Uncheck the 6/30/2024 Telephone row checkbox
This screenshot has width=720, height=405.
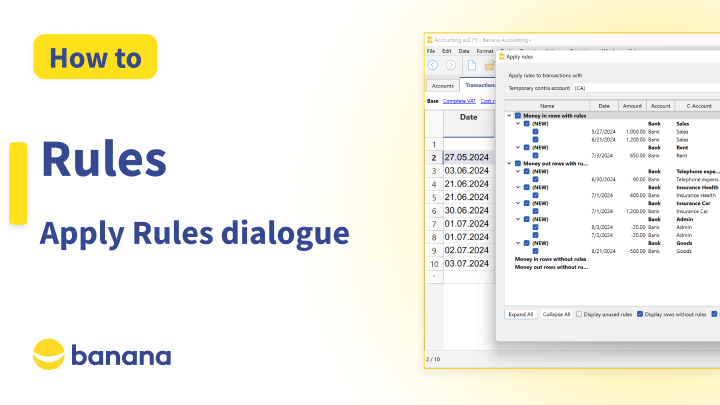[535, 180]
